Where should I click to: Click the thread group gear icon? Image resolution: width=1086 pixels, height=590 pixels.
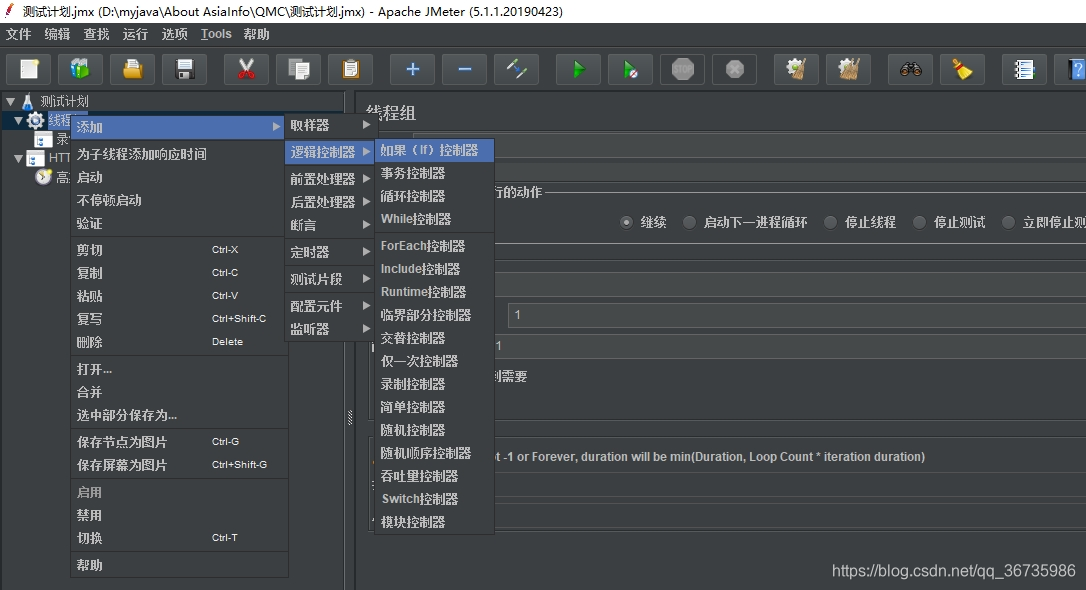click(x=35, y=120)
